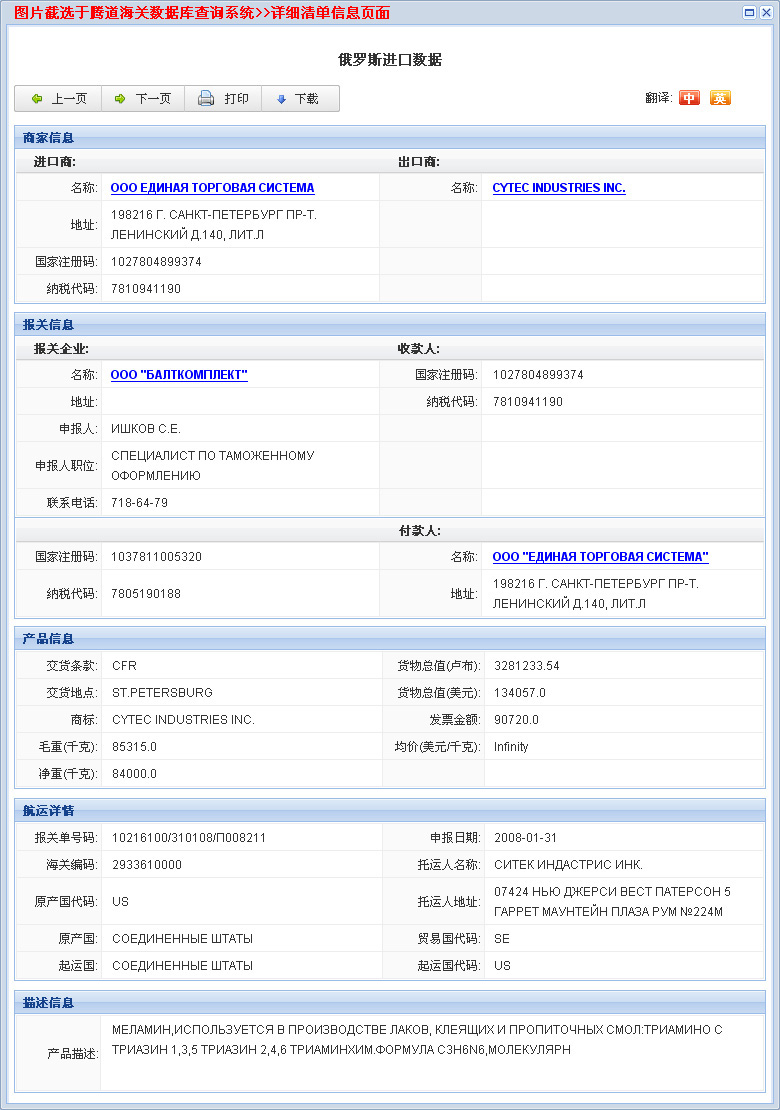
Task: Open payer link ООО "ЕДИНАЯ ТОРГОВАЯ СИСТЕМА"
Action: point(600,557)
